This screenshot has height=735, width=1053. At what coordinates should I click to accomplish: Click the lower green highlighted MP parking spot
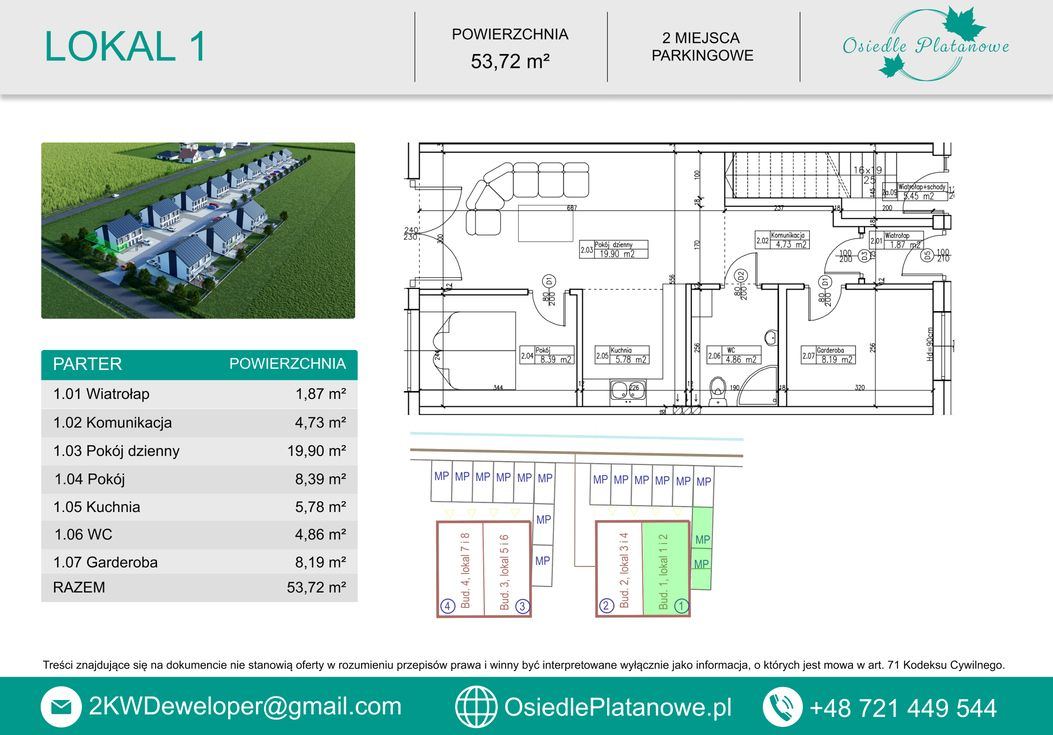pos(702,570)
